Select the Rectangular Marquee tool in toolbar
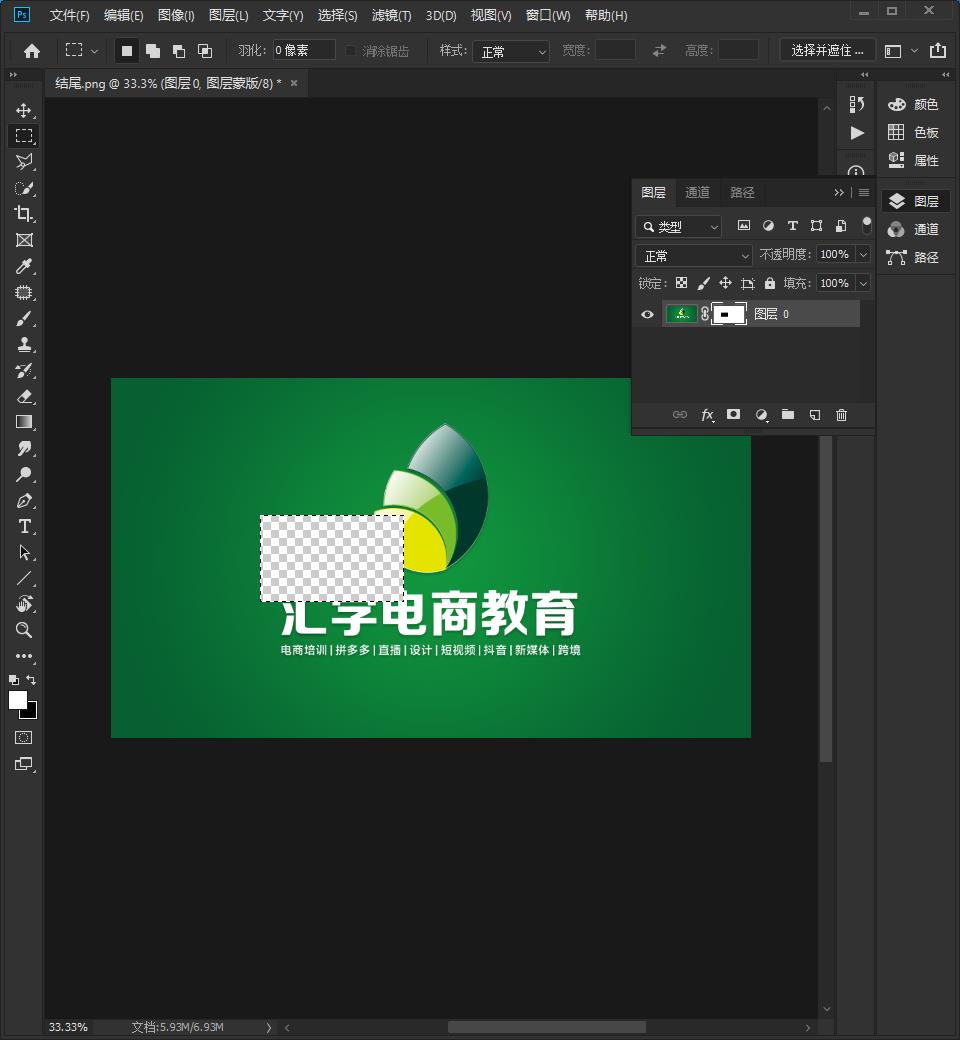 point(24,136)
